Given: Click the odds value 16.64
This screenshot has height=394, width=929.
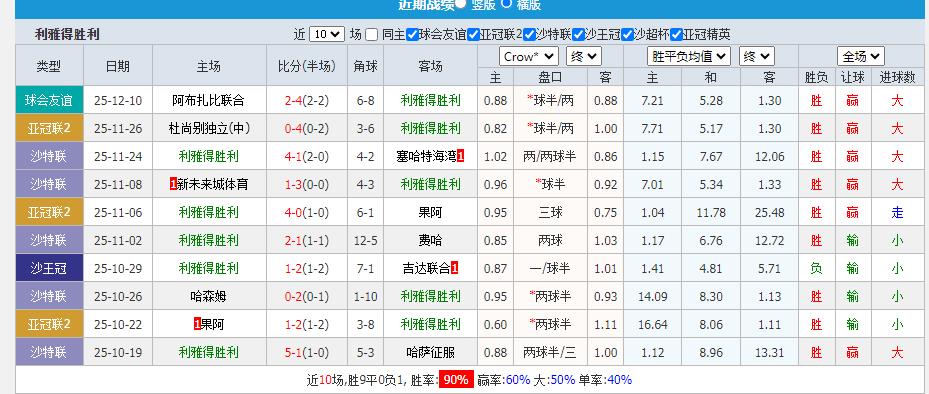Looking at the screenshot, I should pyautogui.click(x=652, y=325).
